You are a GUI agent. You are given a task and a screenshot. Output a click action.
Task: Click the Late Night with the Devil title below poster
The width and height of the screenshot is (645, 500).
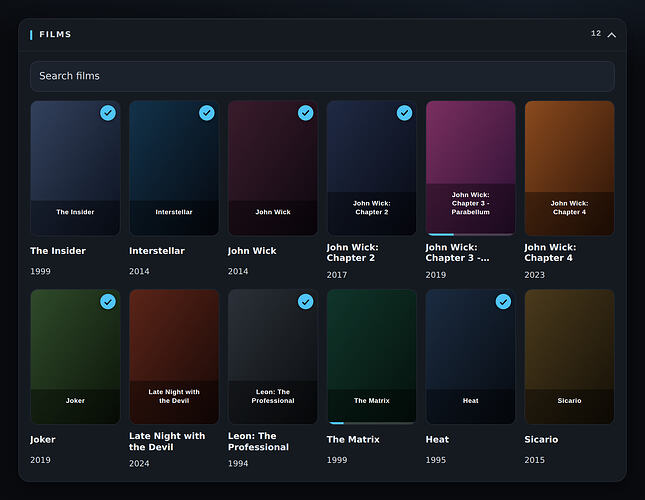[167, 441]
